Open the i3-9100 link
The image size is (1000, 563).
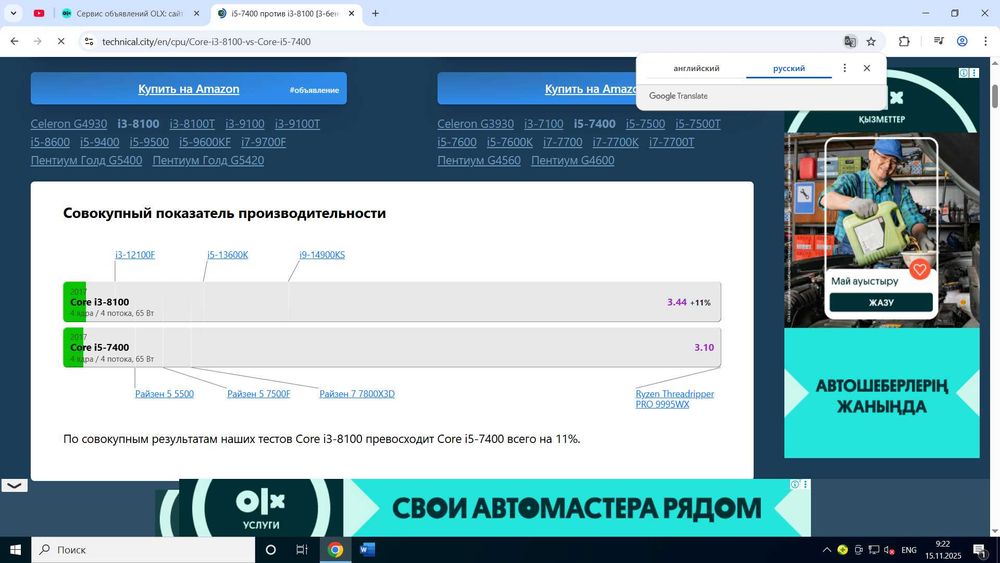[x=245, y=124]
